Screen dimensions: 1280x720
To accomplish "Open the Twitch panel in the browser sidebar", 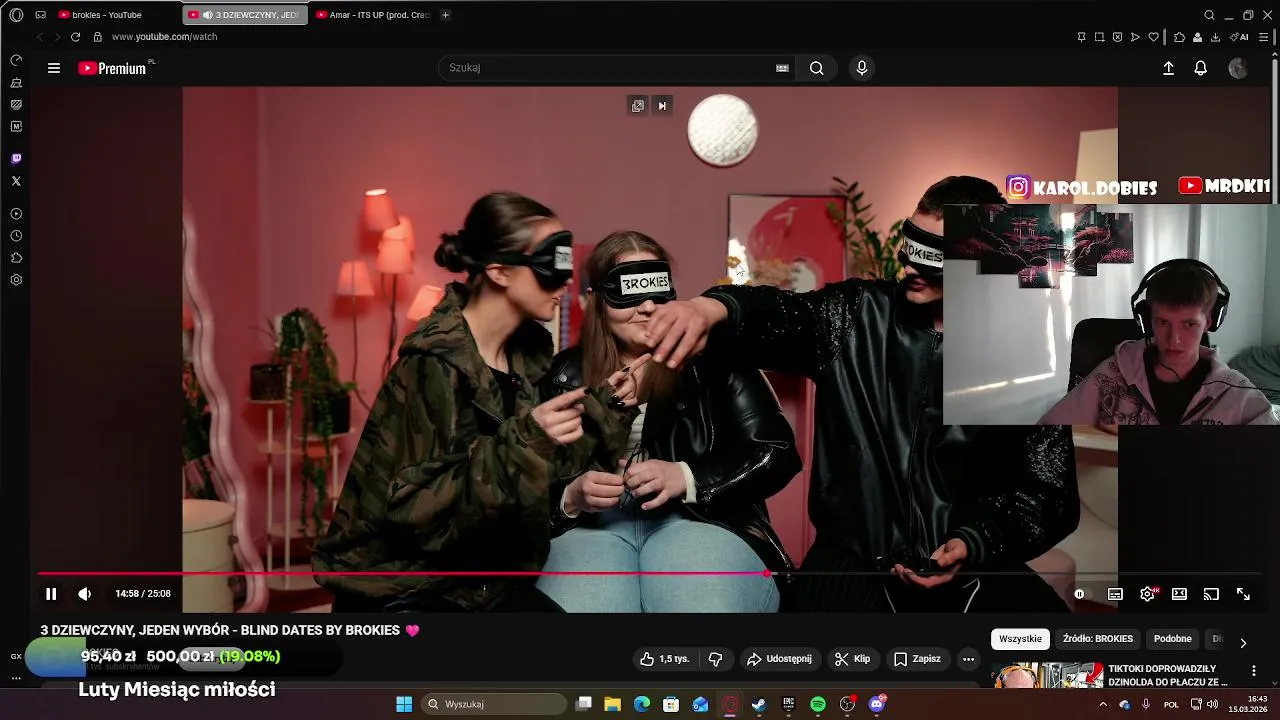I will point(16,159).
